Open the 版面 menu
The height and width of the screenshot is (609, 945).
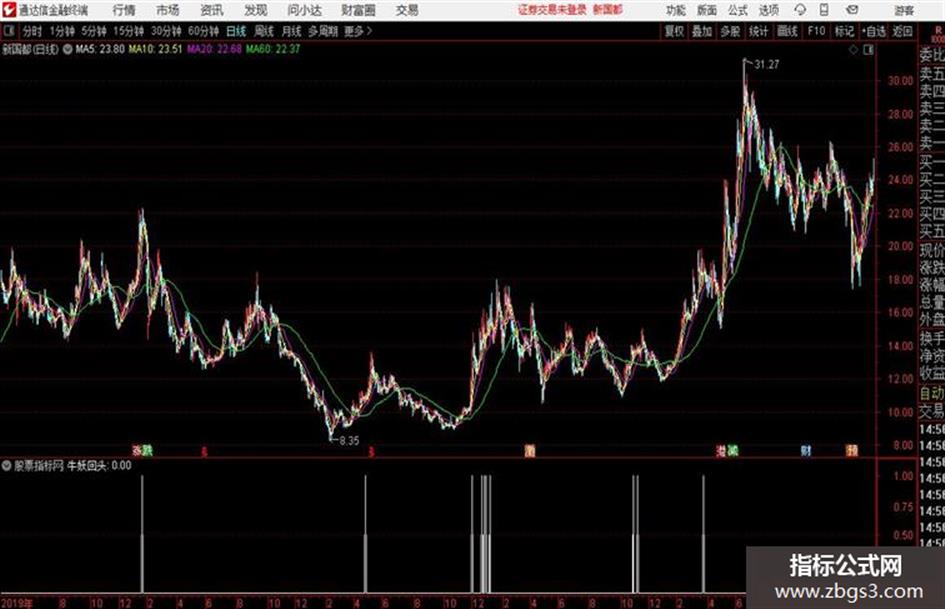(x=706, y=10)
